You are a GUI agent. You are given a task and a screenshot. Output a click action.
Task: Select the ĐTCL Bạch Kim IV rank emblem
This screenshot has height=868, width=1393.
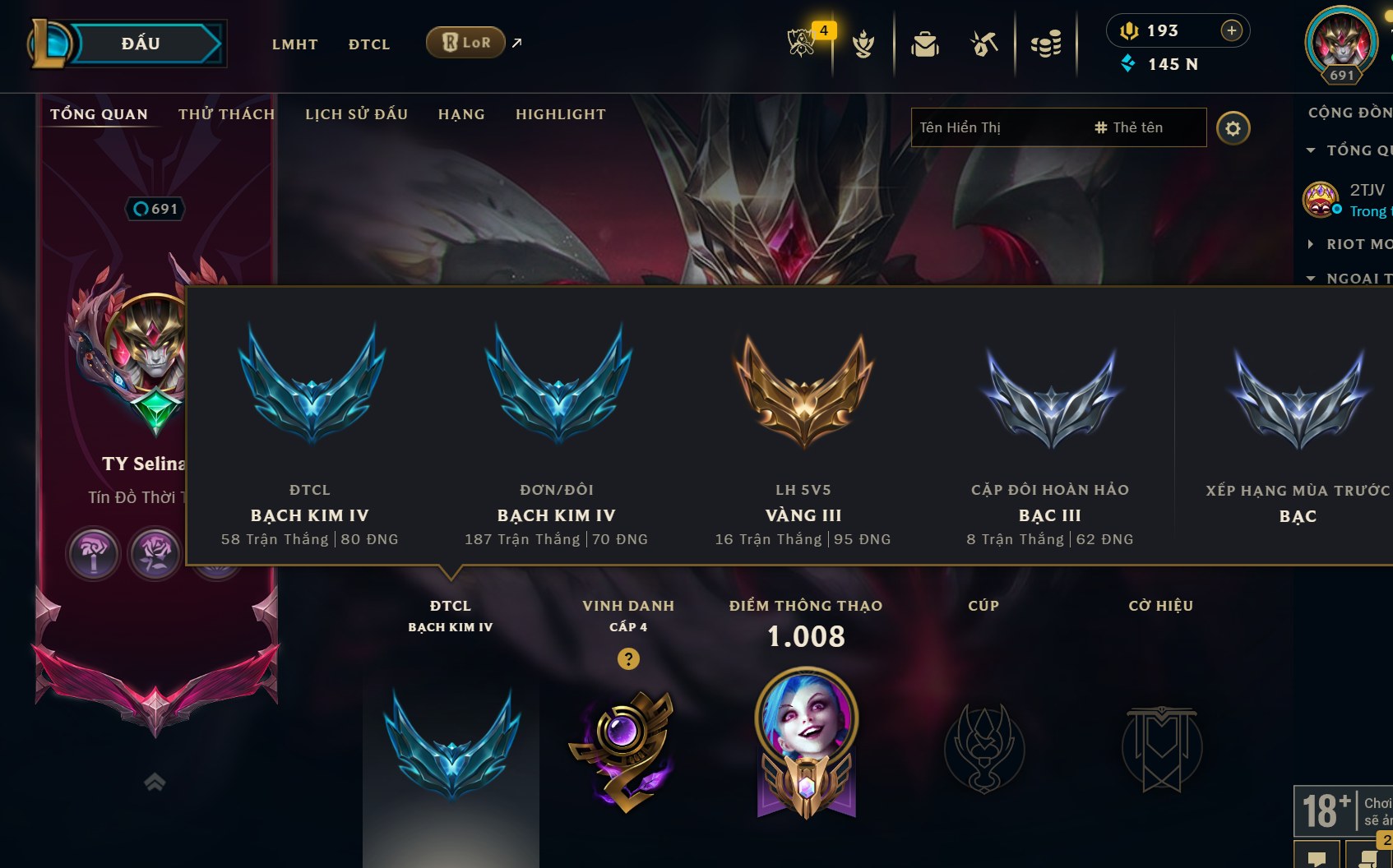(451, 745)
